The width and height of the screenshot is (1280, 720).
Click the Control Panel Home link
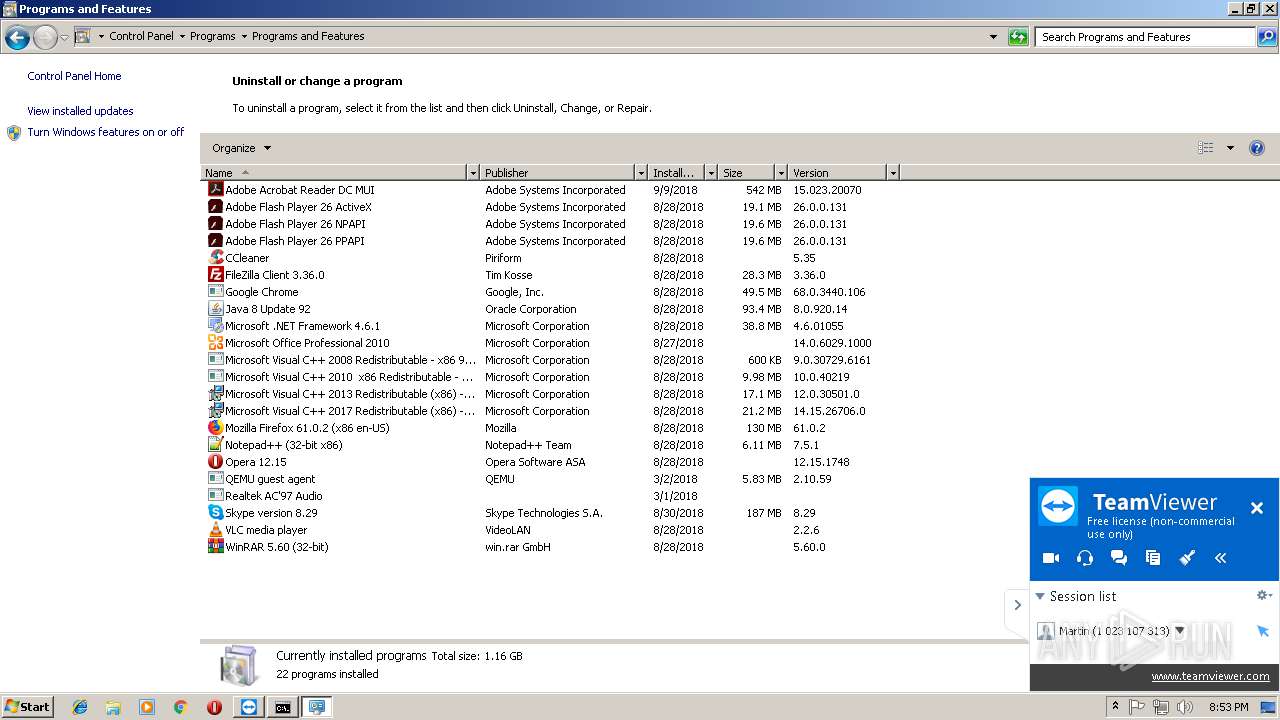(x=74, y=76)
